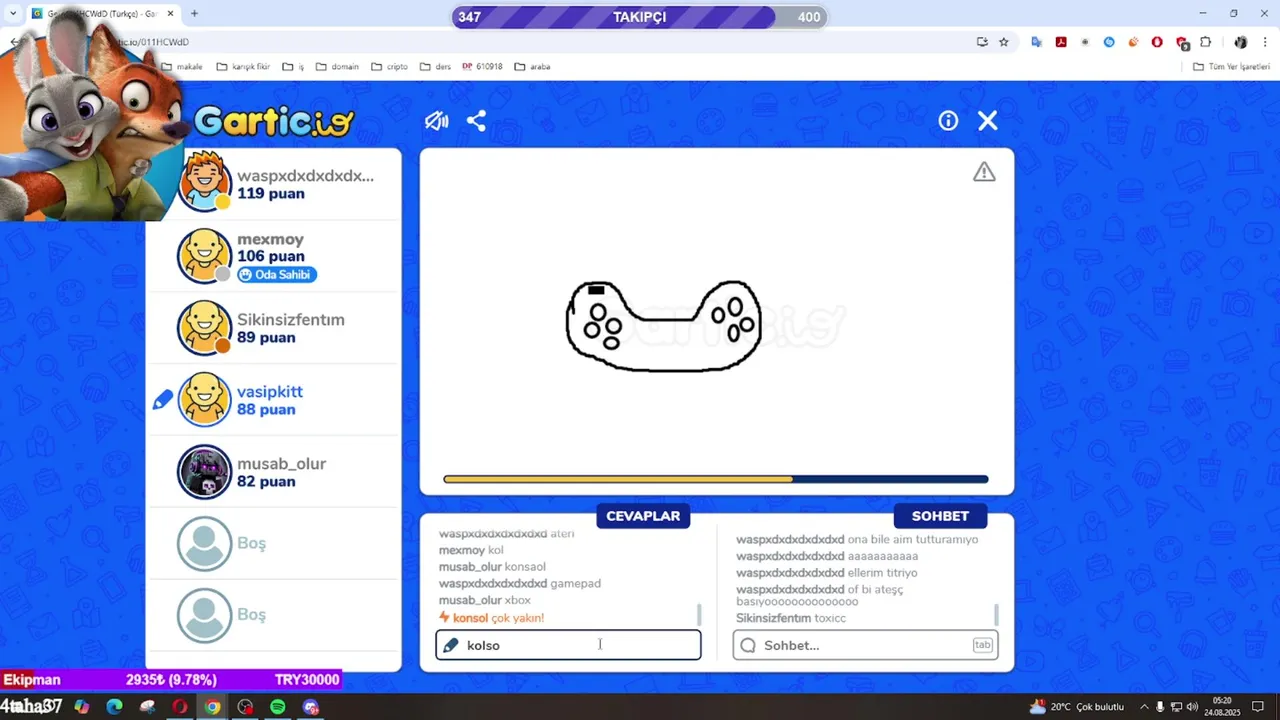This screenshot has width=1280, height=720.
Task: Open the 'cripto' bookmark folder
Action: (x=389, y=67)
